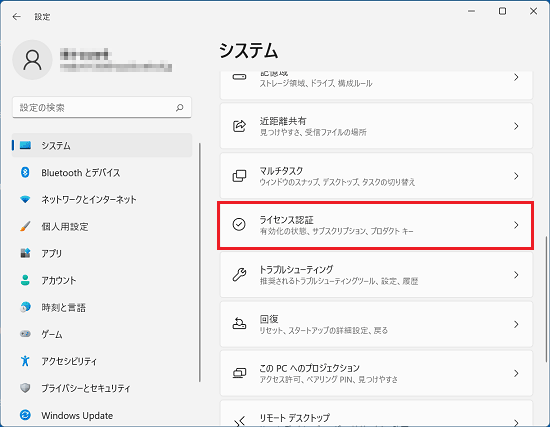
Task: Open リモート デスクトップ title text
Action: pyautogui.click(x=295, y=418)
